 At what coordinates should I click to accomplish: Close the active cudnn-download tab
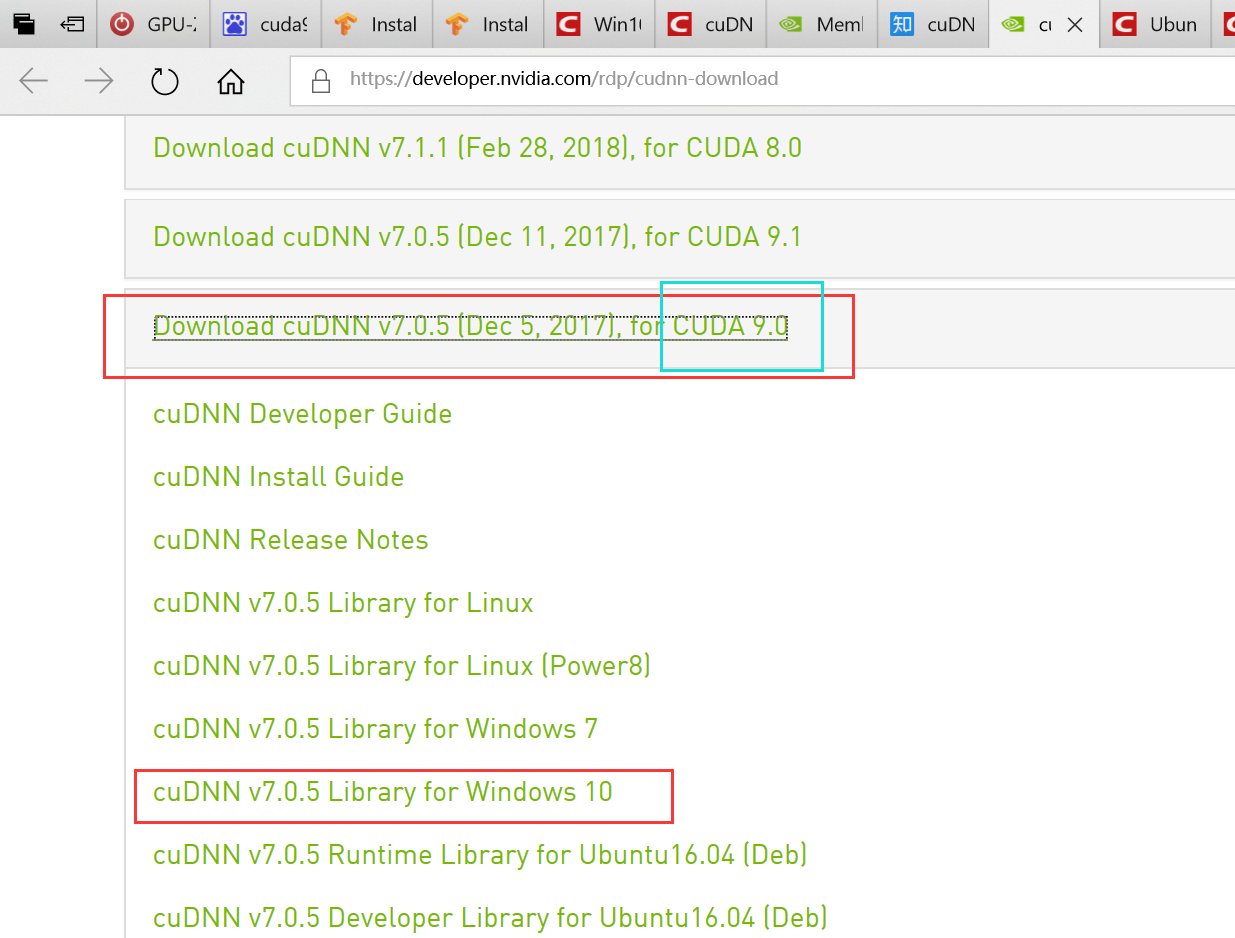[x=1075, y=25]
